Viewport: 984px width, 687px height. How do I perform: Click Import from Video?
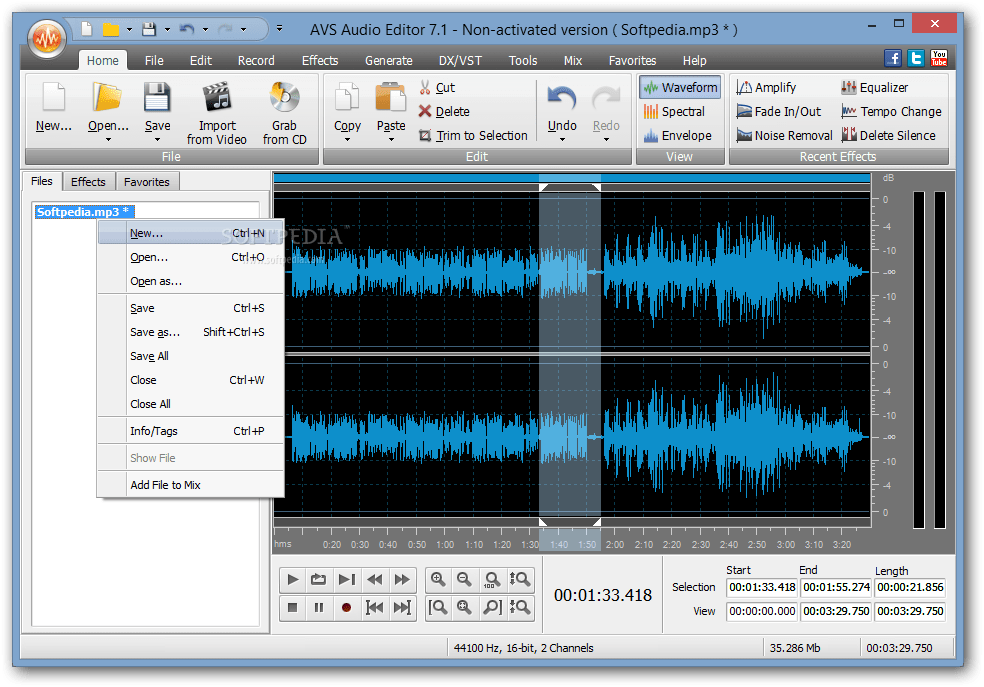(x=217, y=114)
